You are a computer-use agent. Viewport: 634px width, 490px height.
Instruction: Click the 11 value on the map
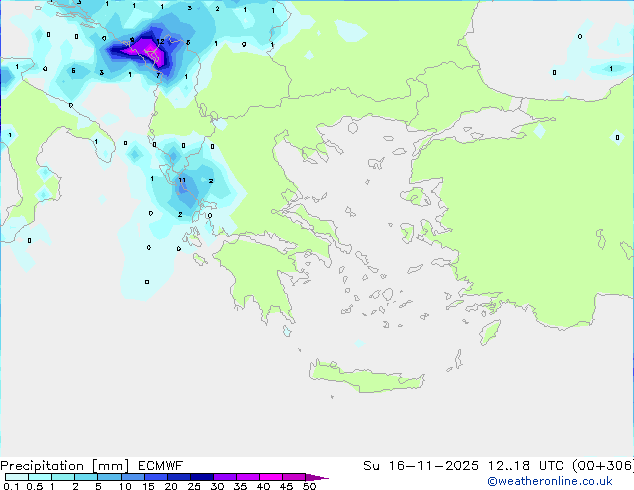182,180
